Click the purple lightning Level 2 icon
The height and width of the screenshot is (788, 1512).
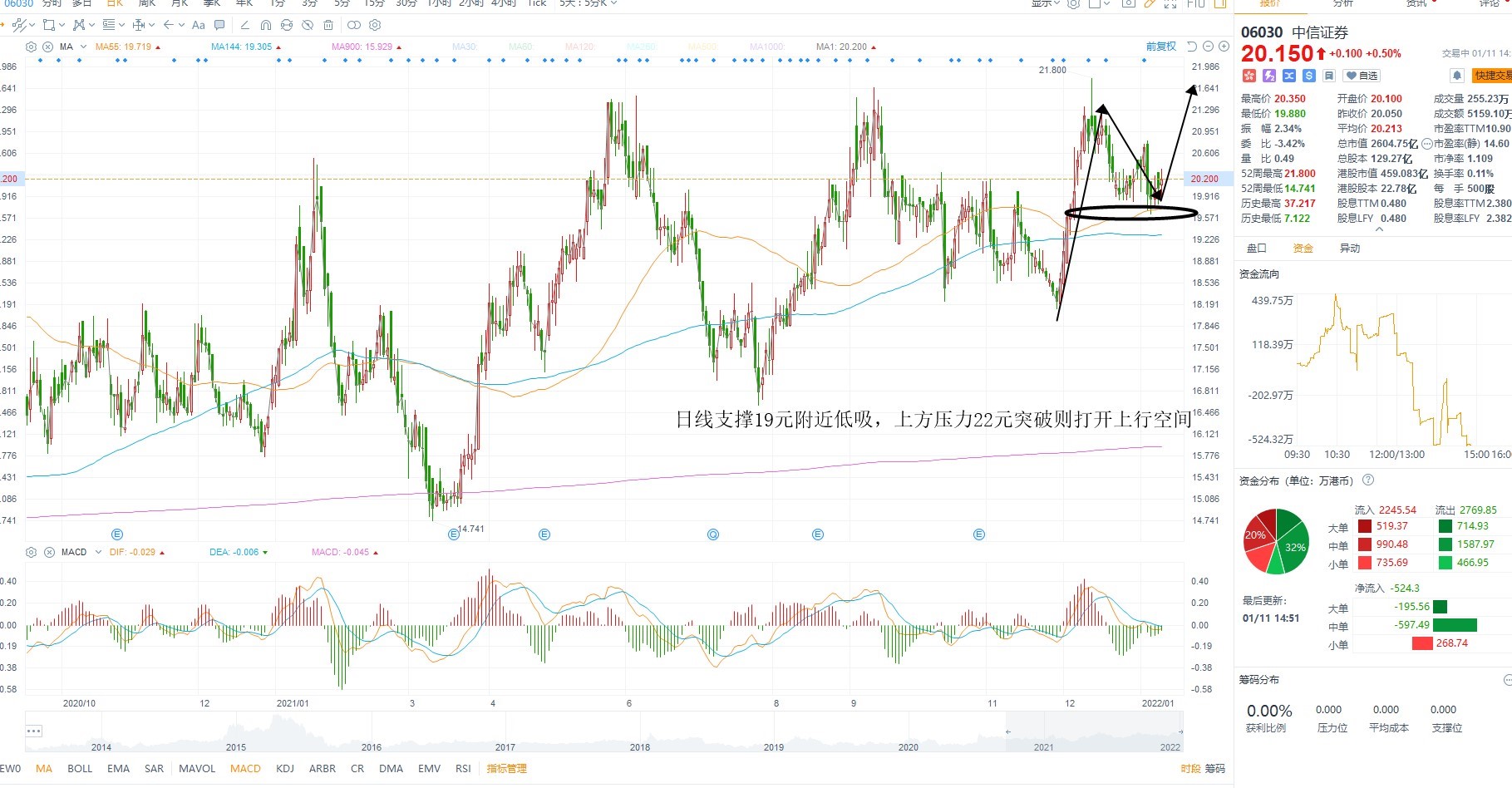point(1269,76)
